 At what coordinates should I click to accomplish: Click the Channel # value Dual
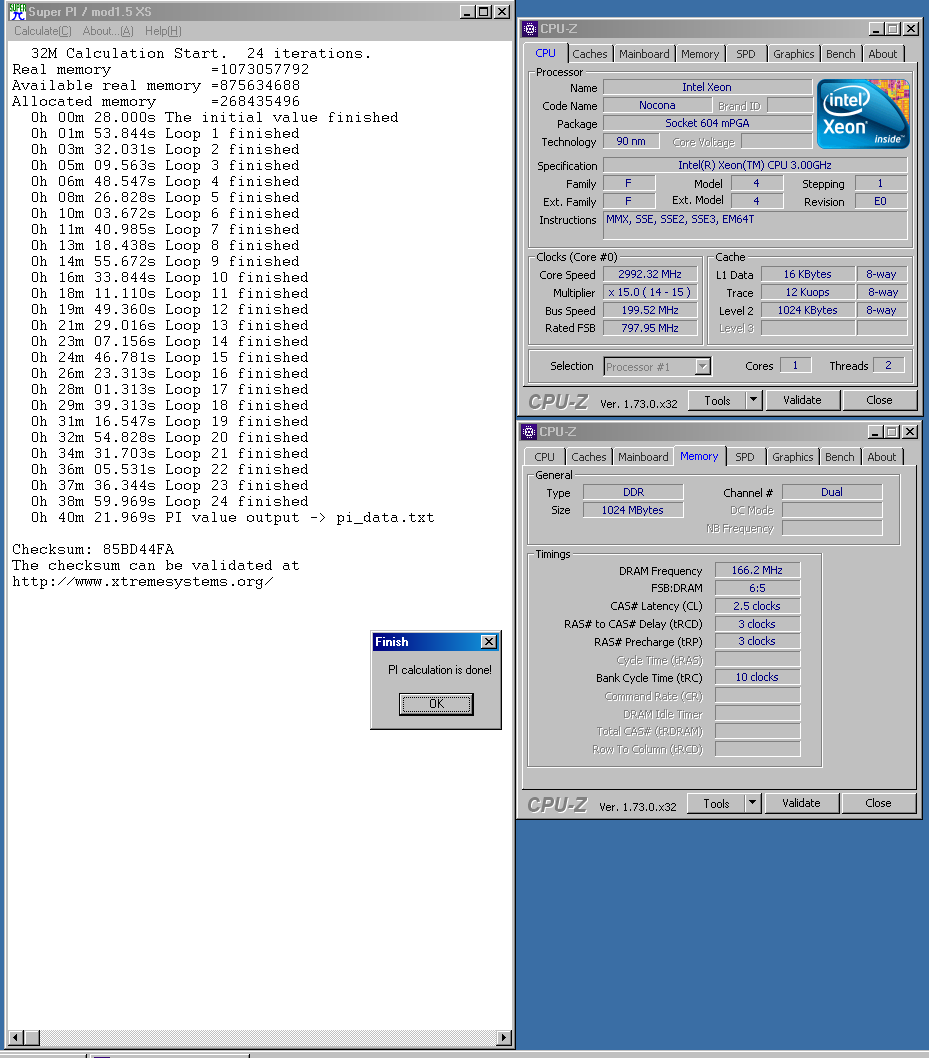[832, 493]
